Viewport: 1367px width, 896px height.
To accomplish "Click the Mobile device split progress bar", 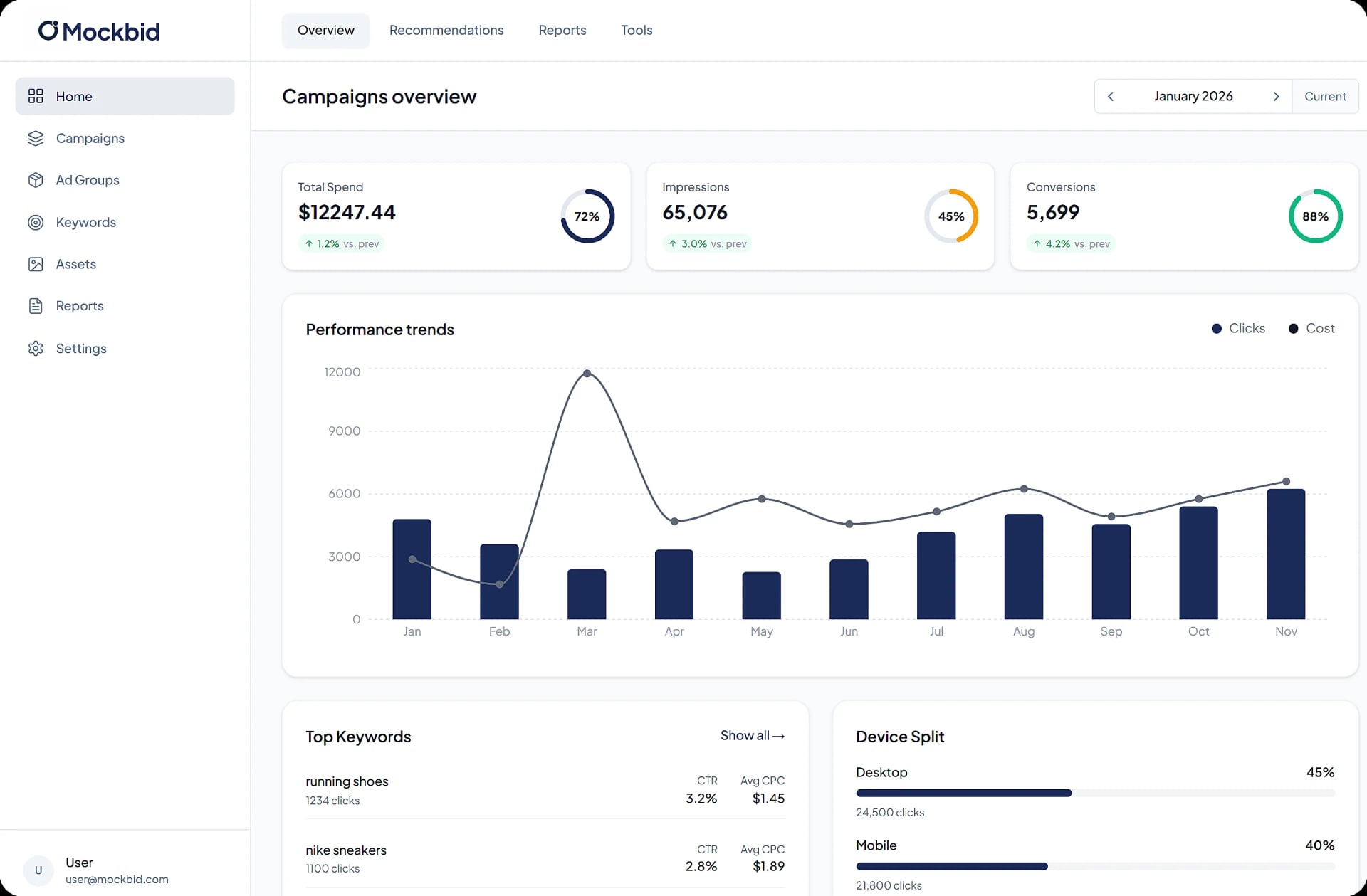I will (x=1095, y=866).
